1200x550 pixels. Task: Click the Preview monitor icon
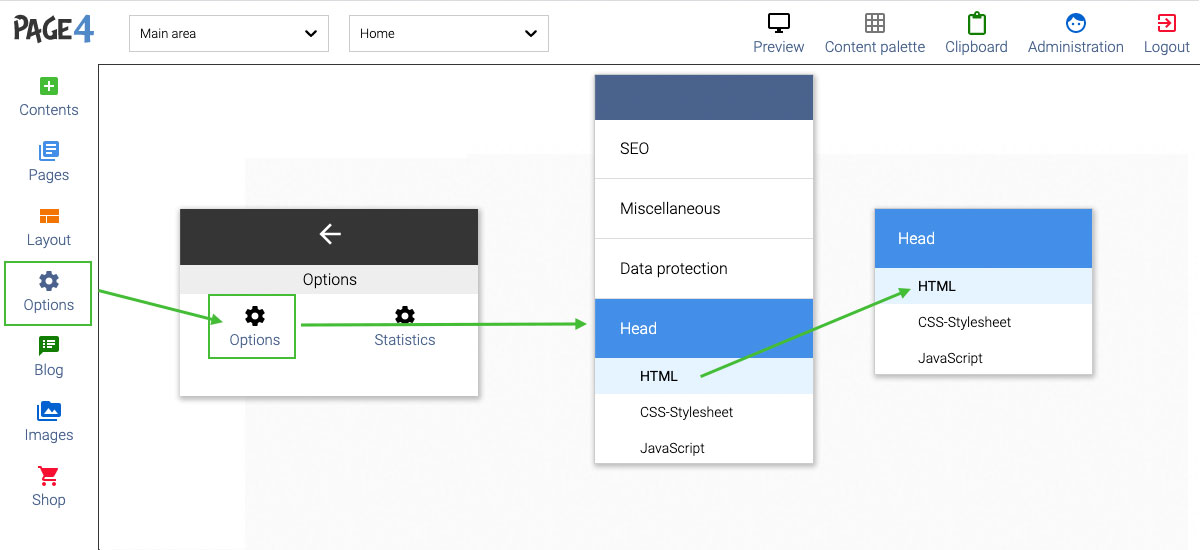[x=779, y=23]
